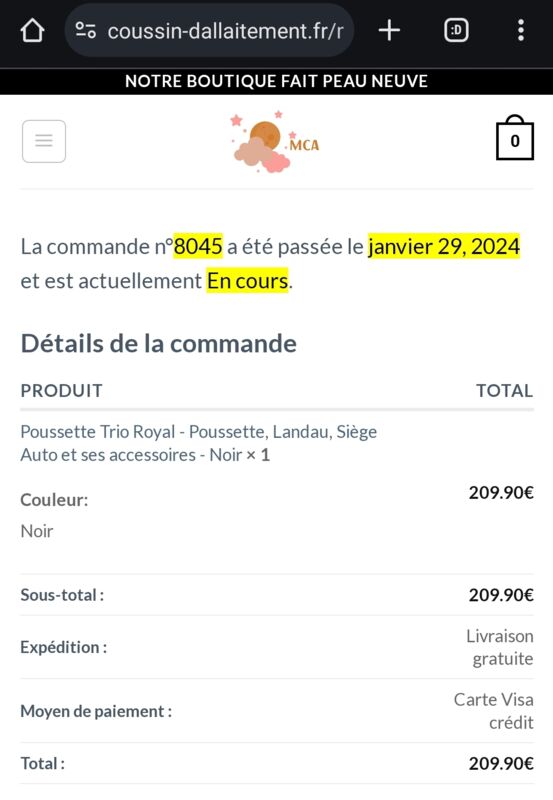Viewport: 553px width, 800px height.
Task: Select the highlighted order number 8045
Action: coord(198,246)
